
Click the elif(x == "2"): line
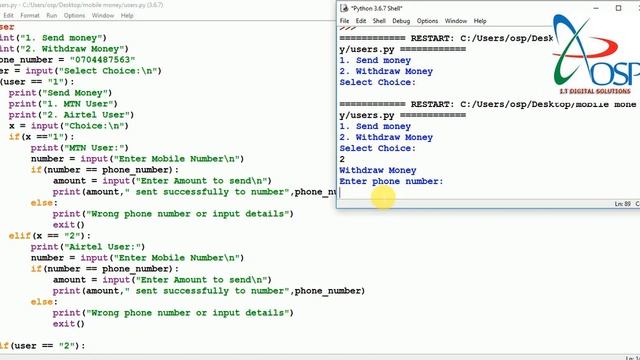[50, 236]
